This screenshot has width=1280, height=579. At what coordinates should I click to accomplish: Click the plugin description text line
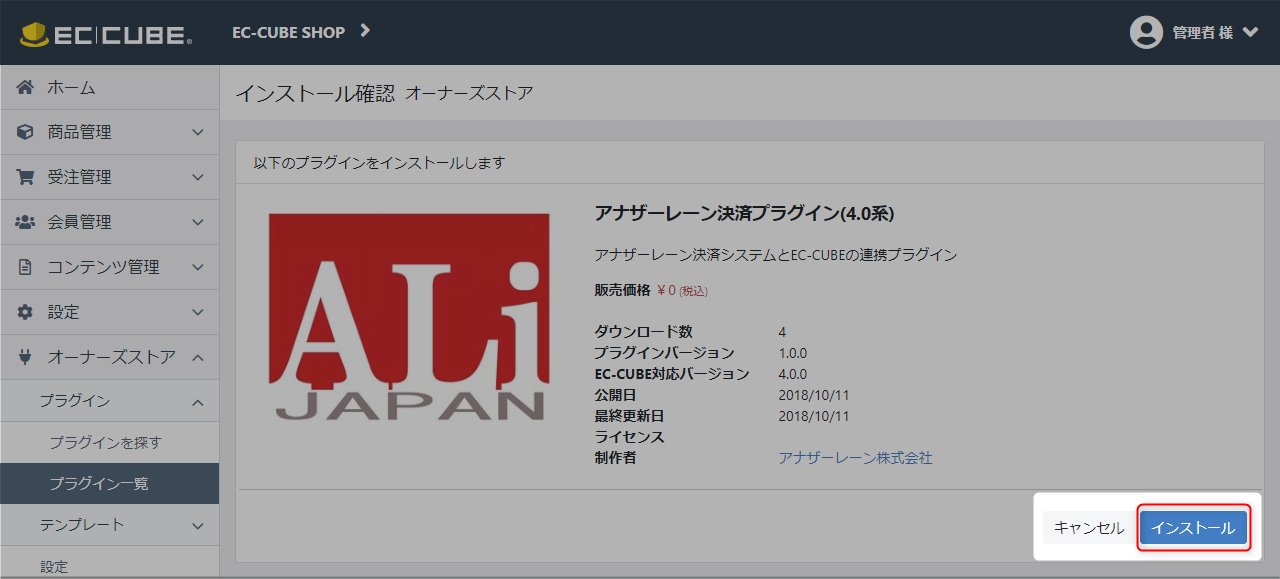776,255
